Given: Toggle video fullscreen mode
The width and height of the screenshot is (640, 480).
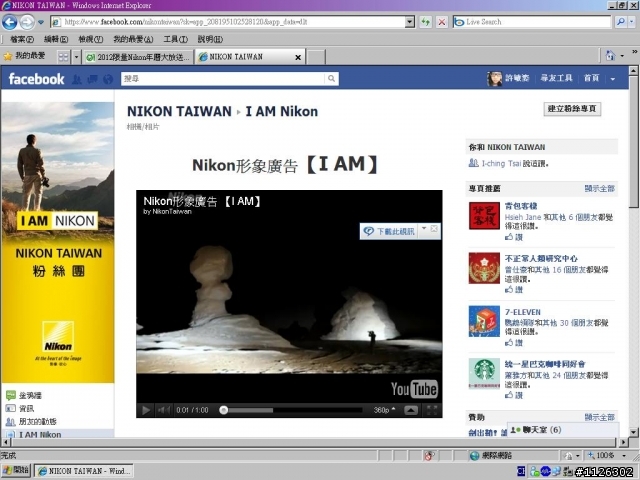Looking at the screenshot, I should coord(432,410).
